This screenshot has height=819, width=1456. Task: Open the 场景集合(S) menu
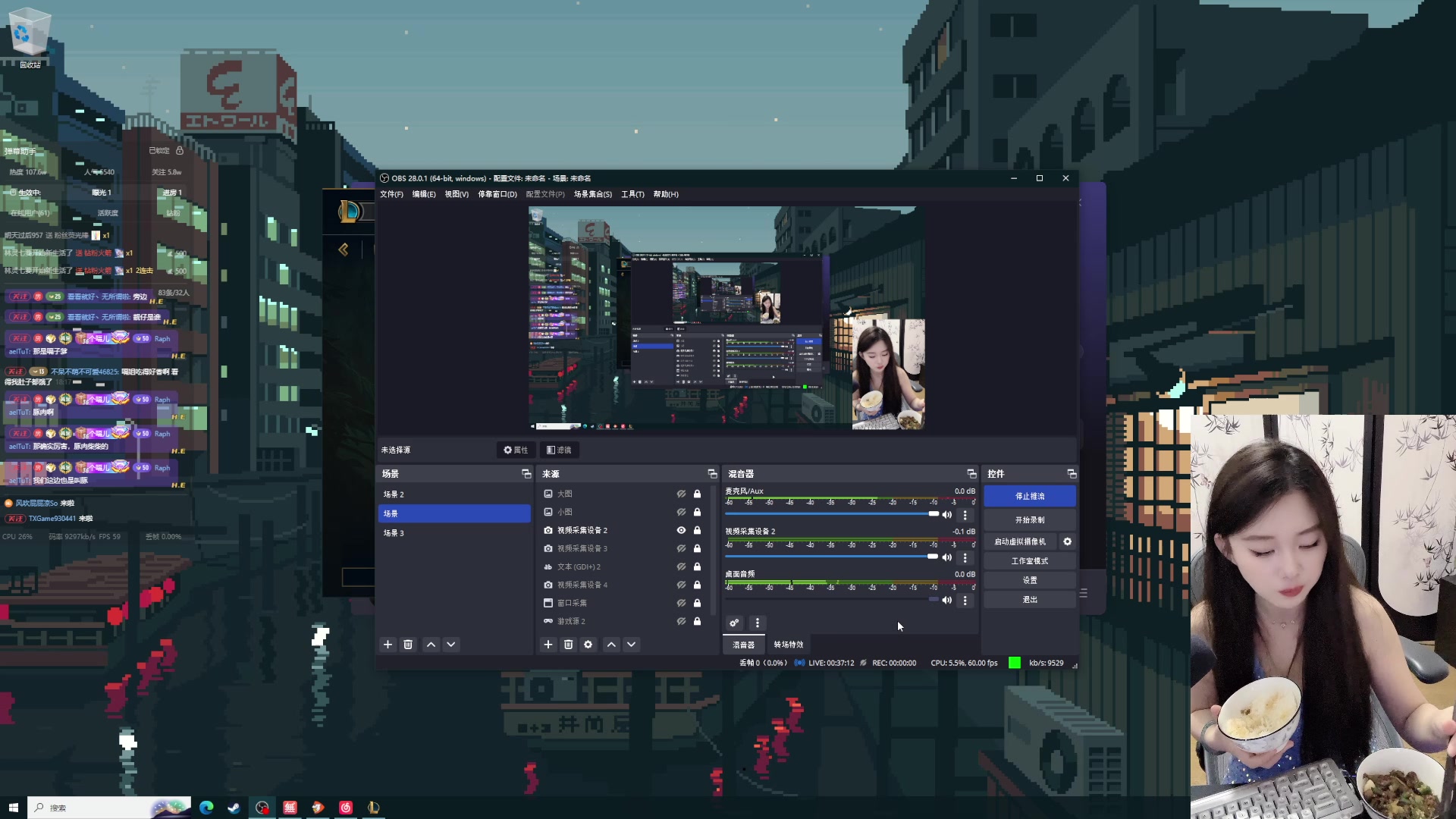[x=593, y=194]
